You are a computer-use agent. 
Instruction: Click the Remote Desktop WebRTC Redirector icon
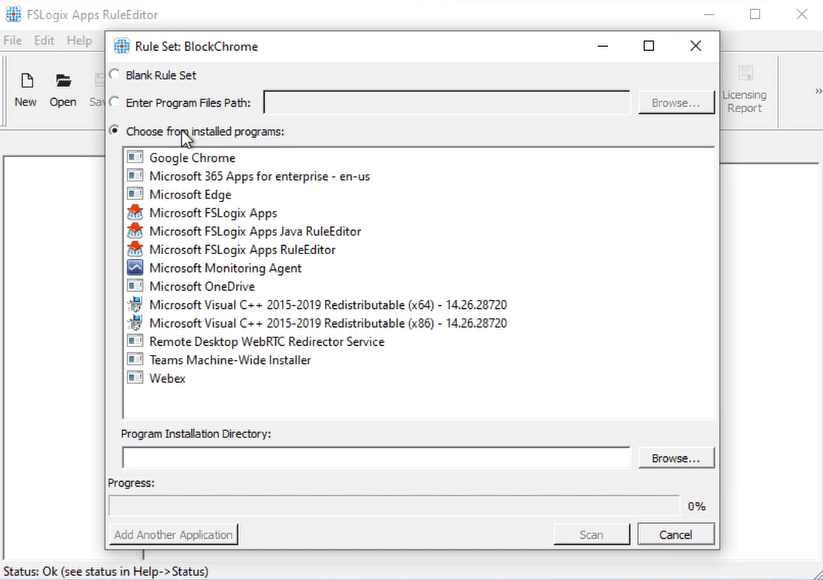pyautogui.click(x=135, y=341)
